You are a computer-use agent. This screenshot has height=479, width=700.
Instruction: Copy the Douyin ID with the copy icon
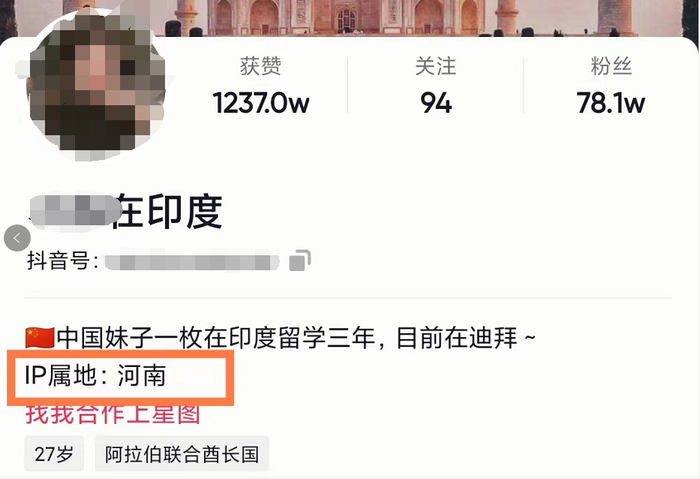(300, 260)
